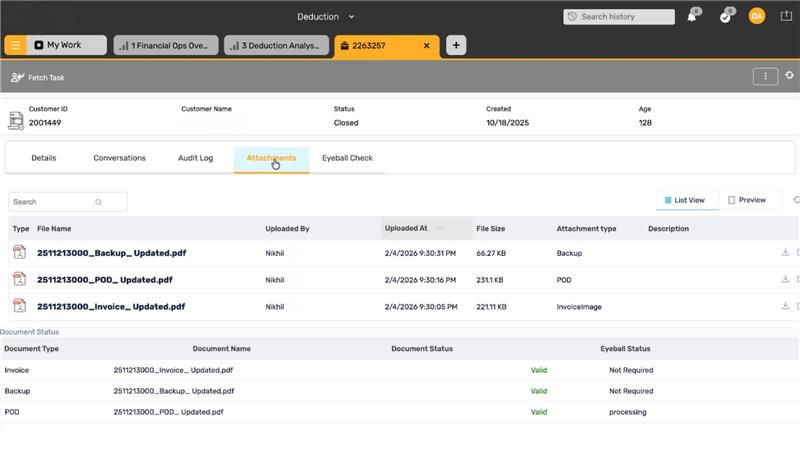
Task: Download the POD_Updated.pdf attachment
Action: click(785, 280)
